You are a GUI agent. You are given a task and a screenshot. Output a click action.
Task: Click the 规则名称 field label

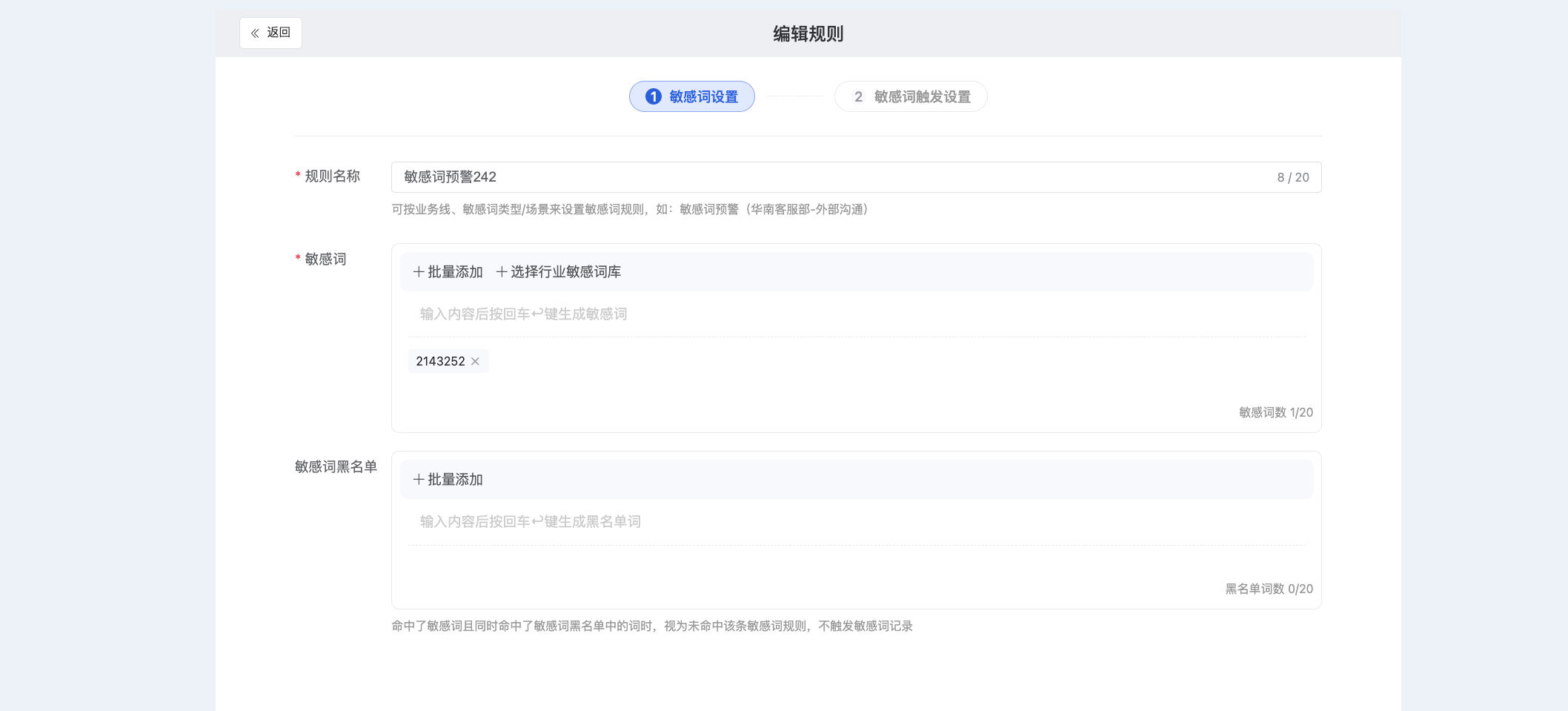(332, 176)
